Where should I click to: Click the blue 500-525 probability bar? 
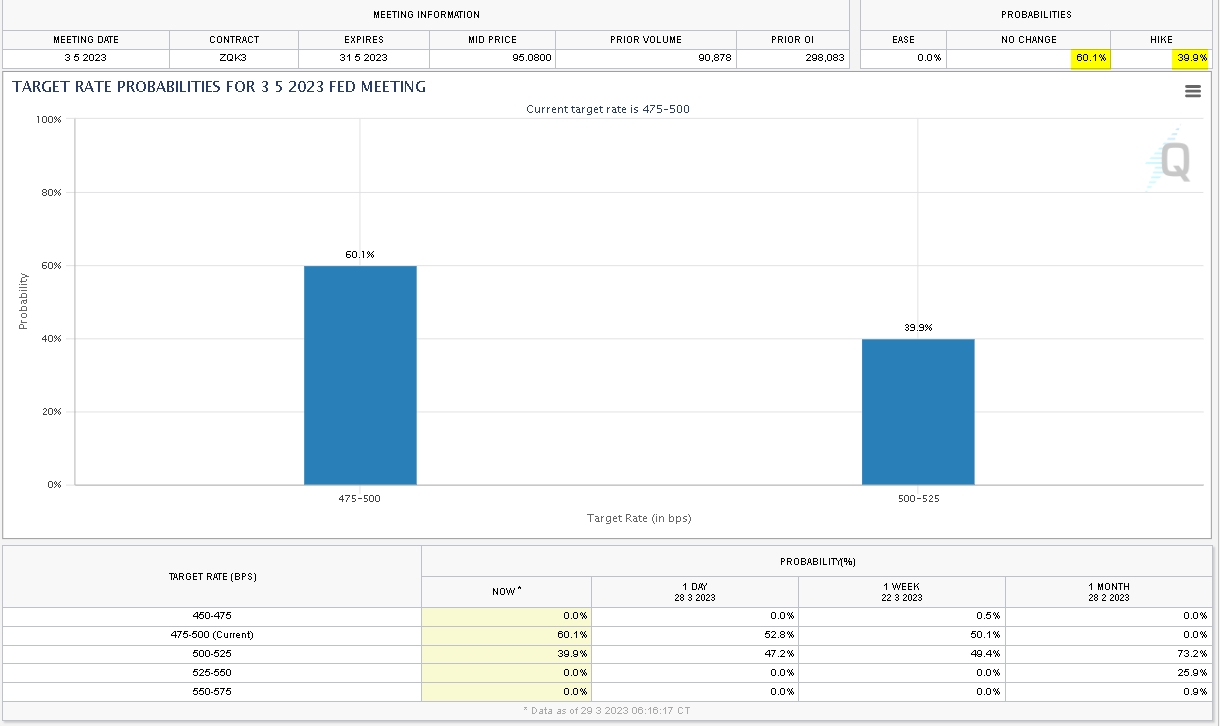[918, 412]
